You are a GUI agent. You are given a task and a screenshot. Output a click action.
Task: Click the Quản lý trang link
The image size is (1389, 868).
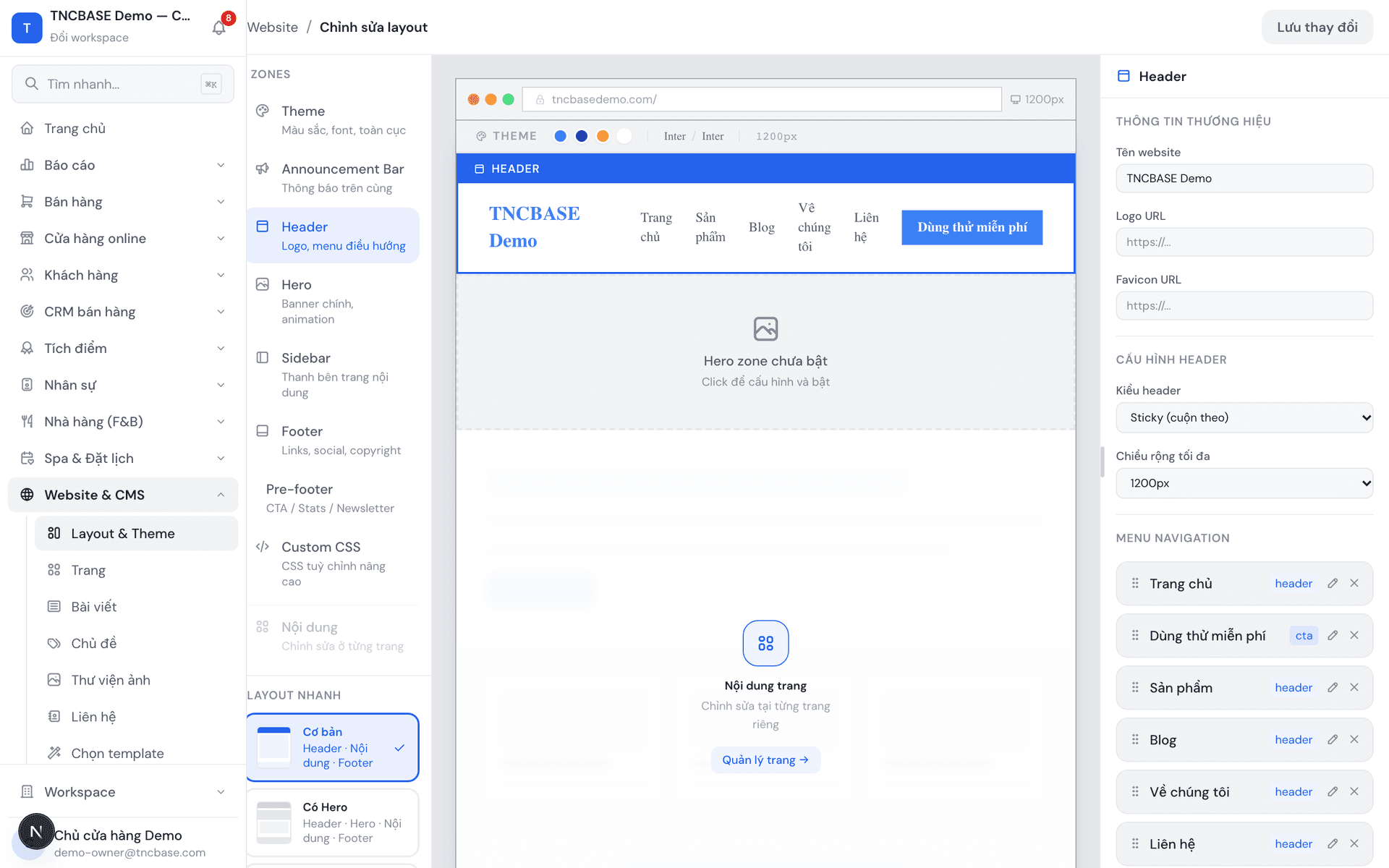(x=765, y=760)
